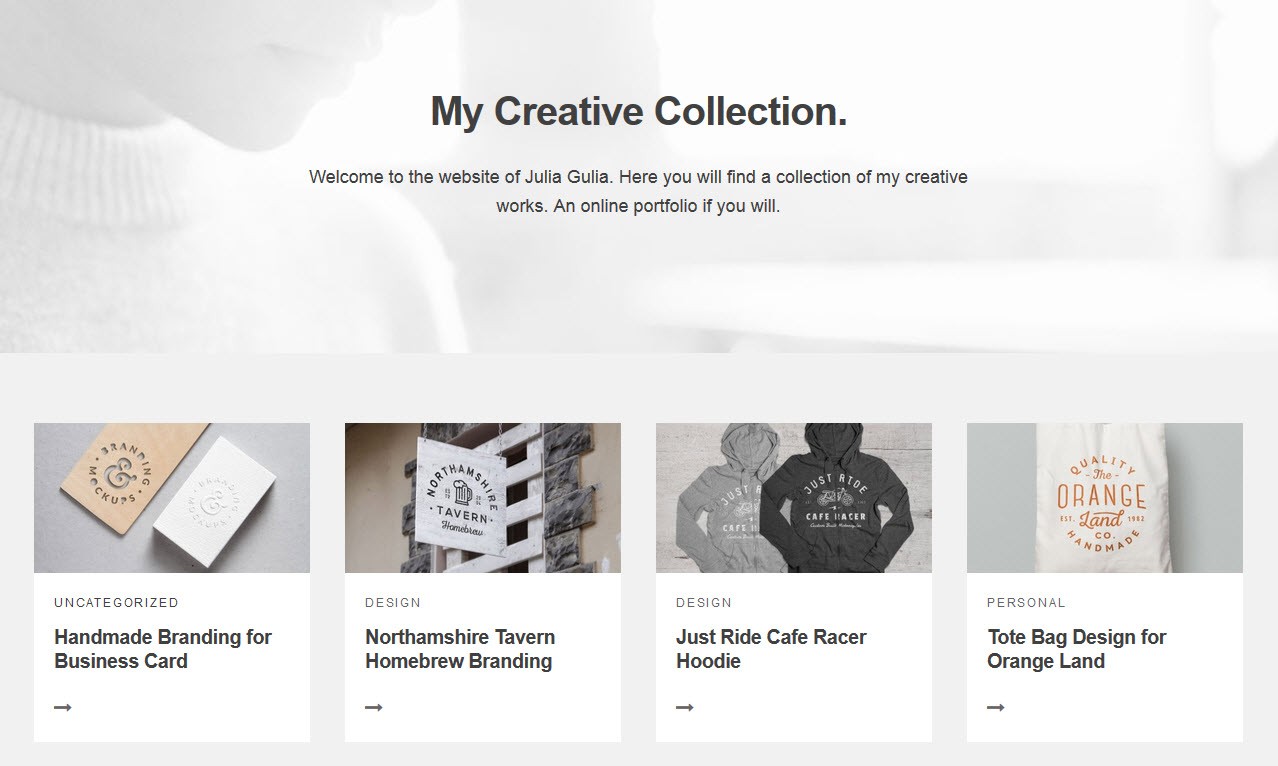Open the Northamshire Tavern sign thumbnail
1278x766 pixels.
[483, 498]
